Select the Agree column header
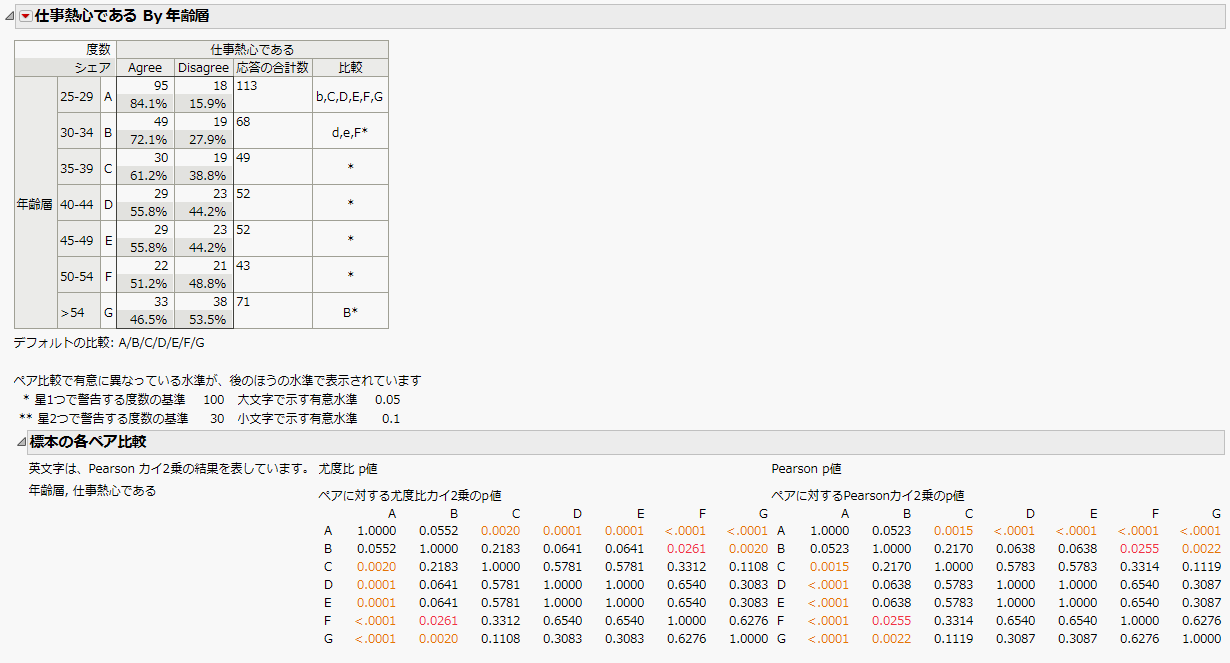Screen dimensions: 1230x663 click(x=143, y=67)
